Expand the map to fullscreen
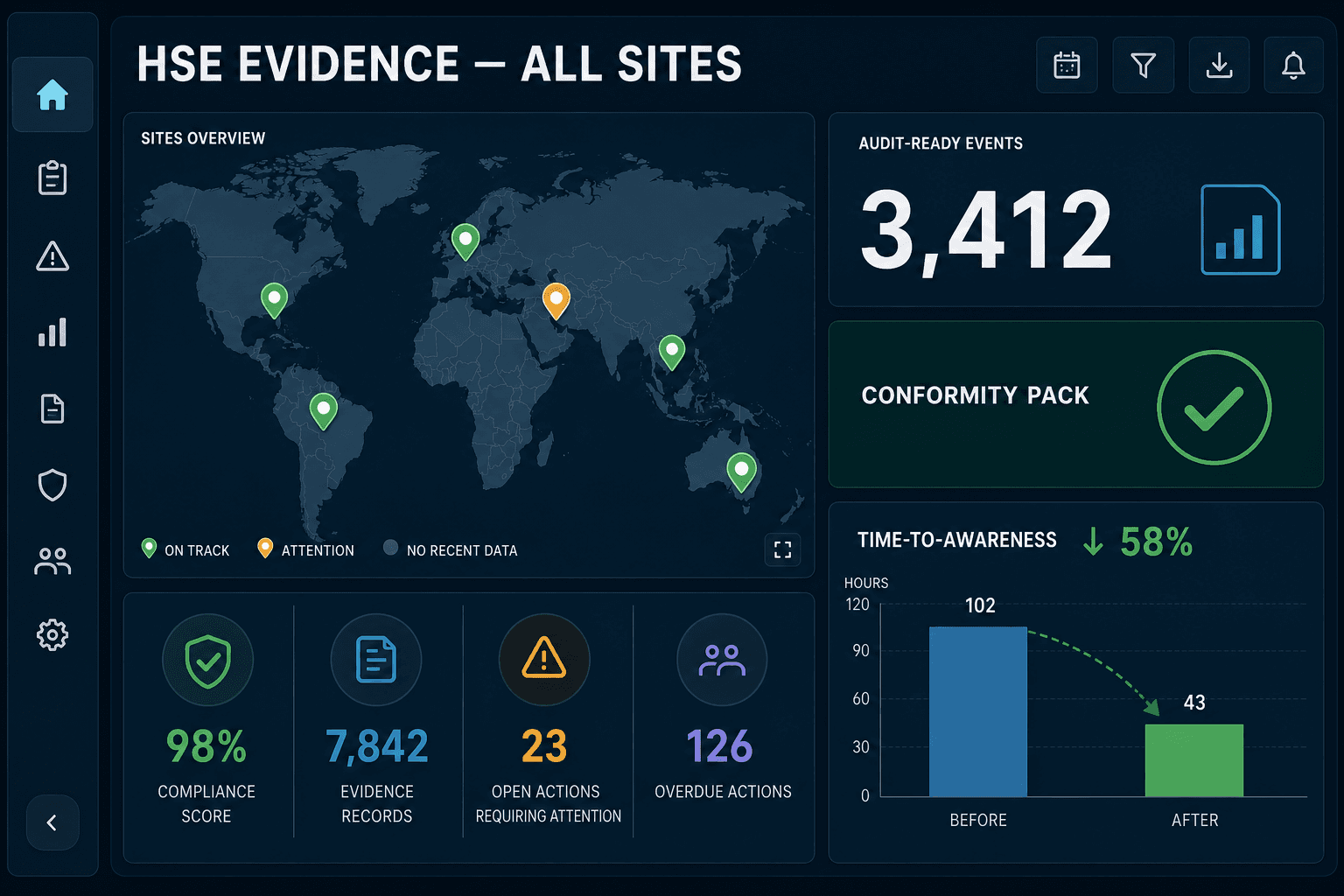The height and width of the screenshot is (896, 1344). (783, 549)
